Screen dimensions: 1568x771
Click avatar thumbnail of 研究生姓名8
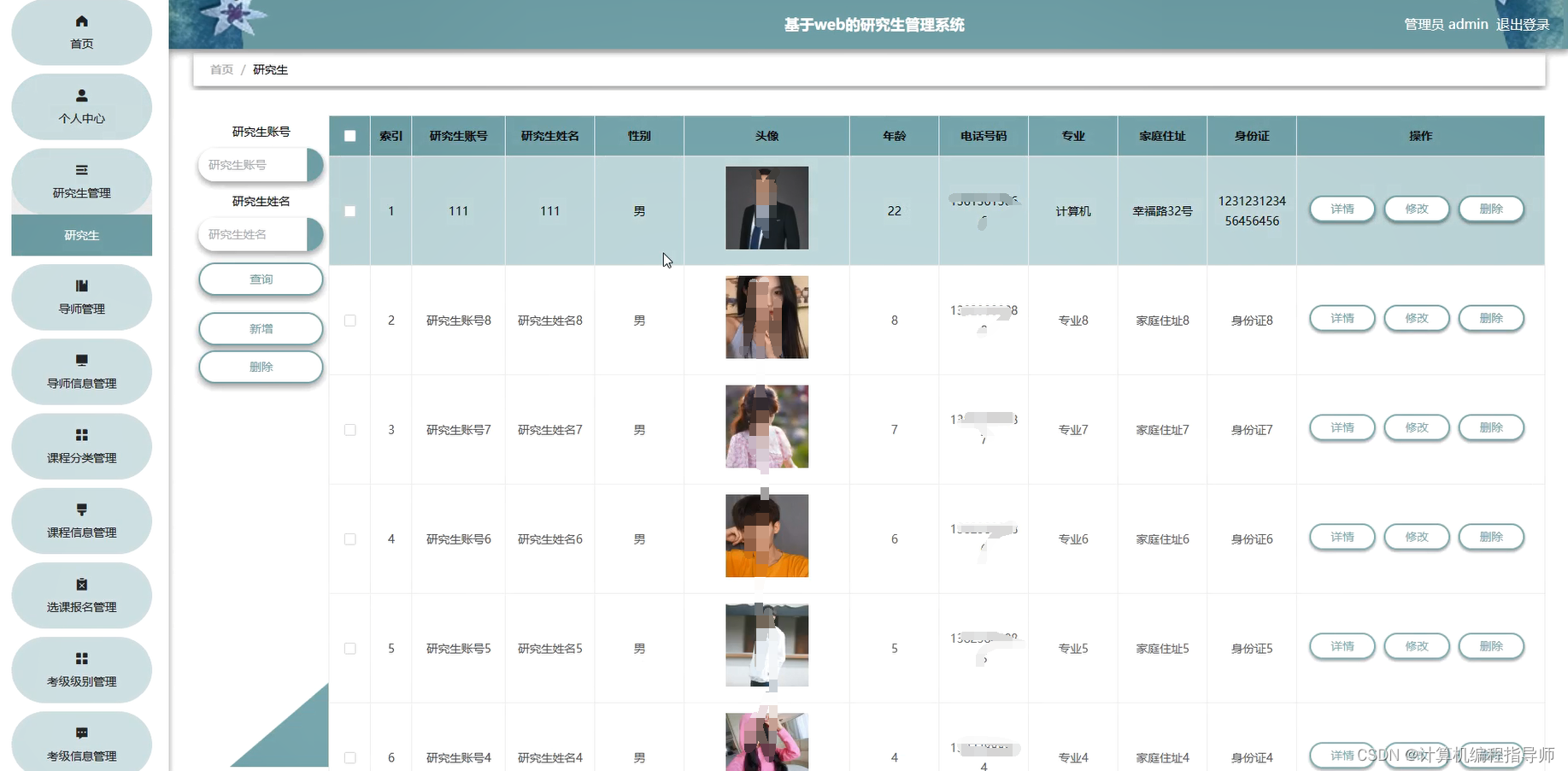pyautogui.click(x=766, y=317)
